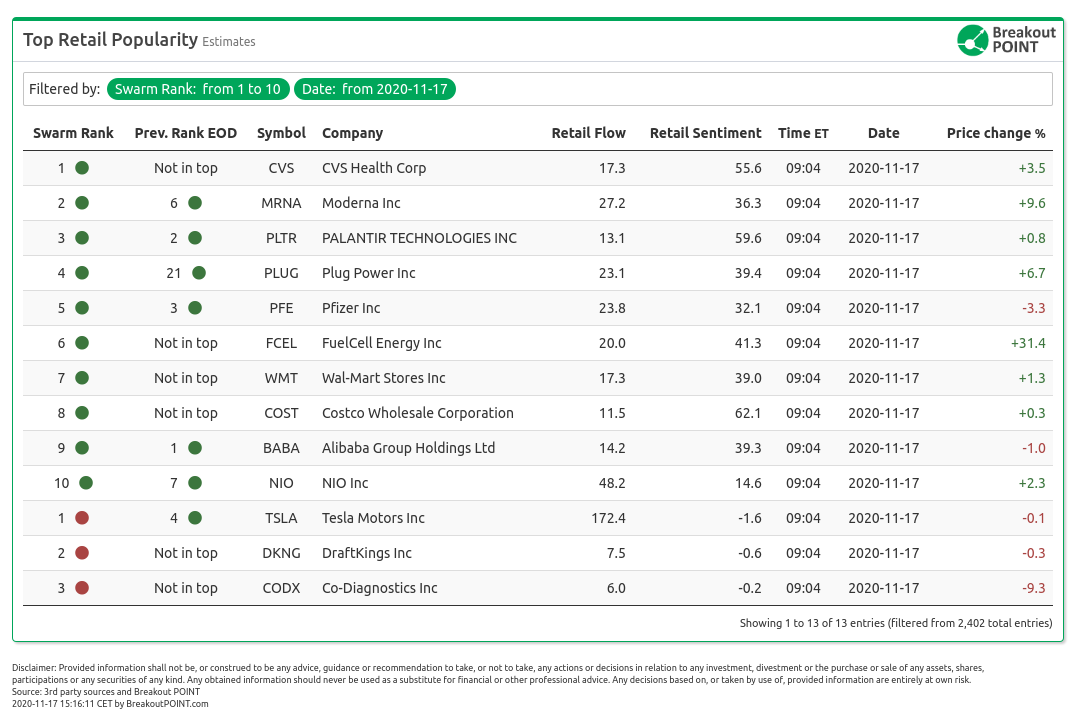The width and height of the screenshot is (1075, 724).
Task: Click the Tesla Motors Inc row
Action: pyautogui.click(x=373, y=518)
